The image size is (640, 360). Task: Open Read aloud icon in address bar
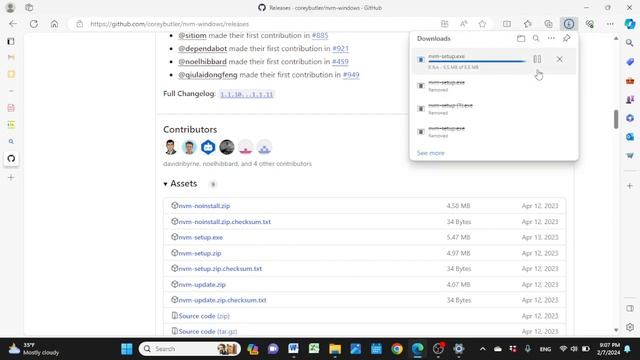pyautogui.click(x=464, y=24)
